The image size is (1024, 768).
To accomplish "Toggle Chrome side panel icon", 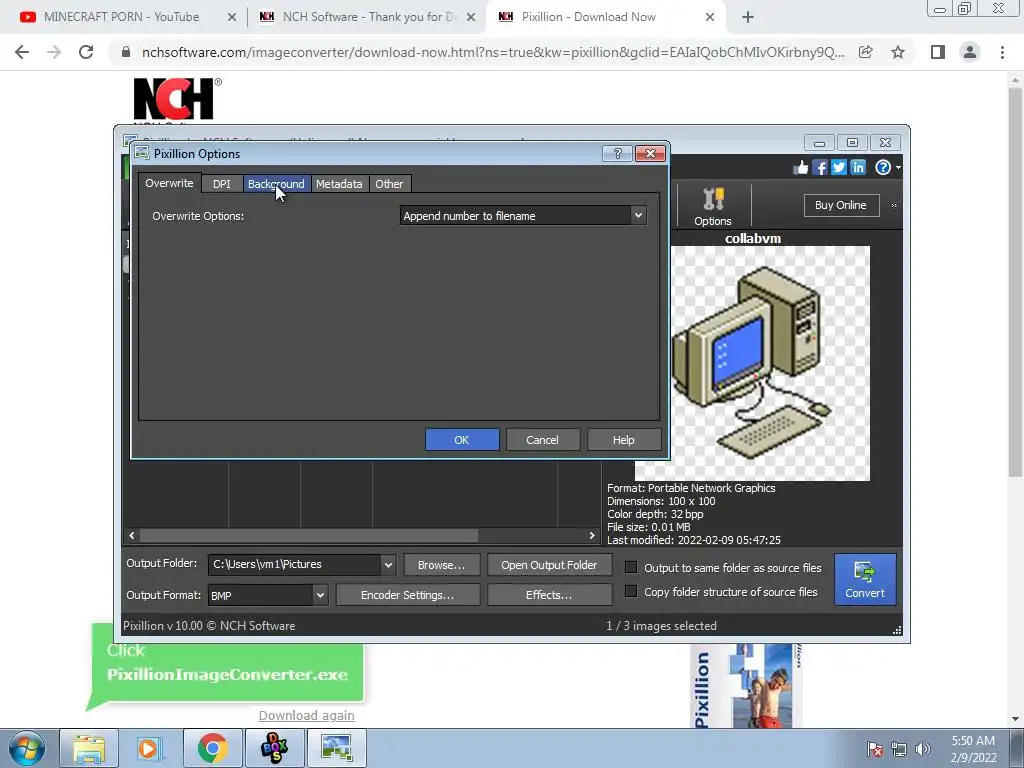I will [938, 52].
